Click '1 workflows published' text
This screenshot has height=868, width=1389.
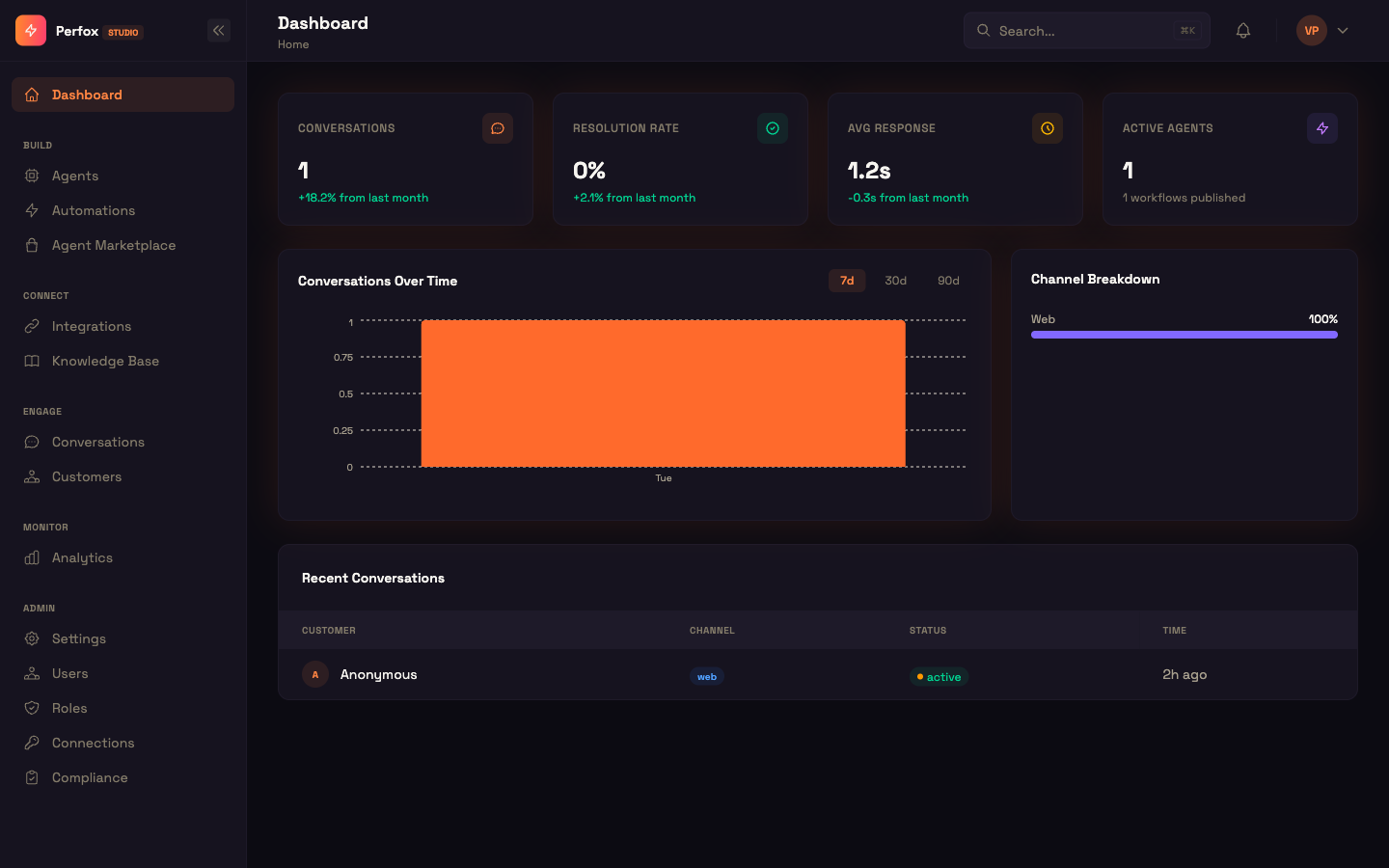(x=1184, y=198)
